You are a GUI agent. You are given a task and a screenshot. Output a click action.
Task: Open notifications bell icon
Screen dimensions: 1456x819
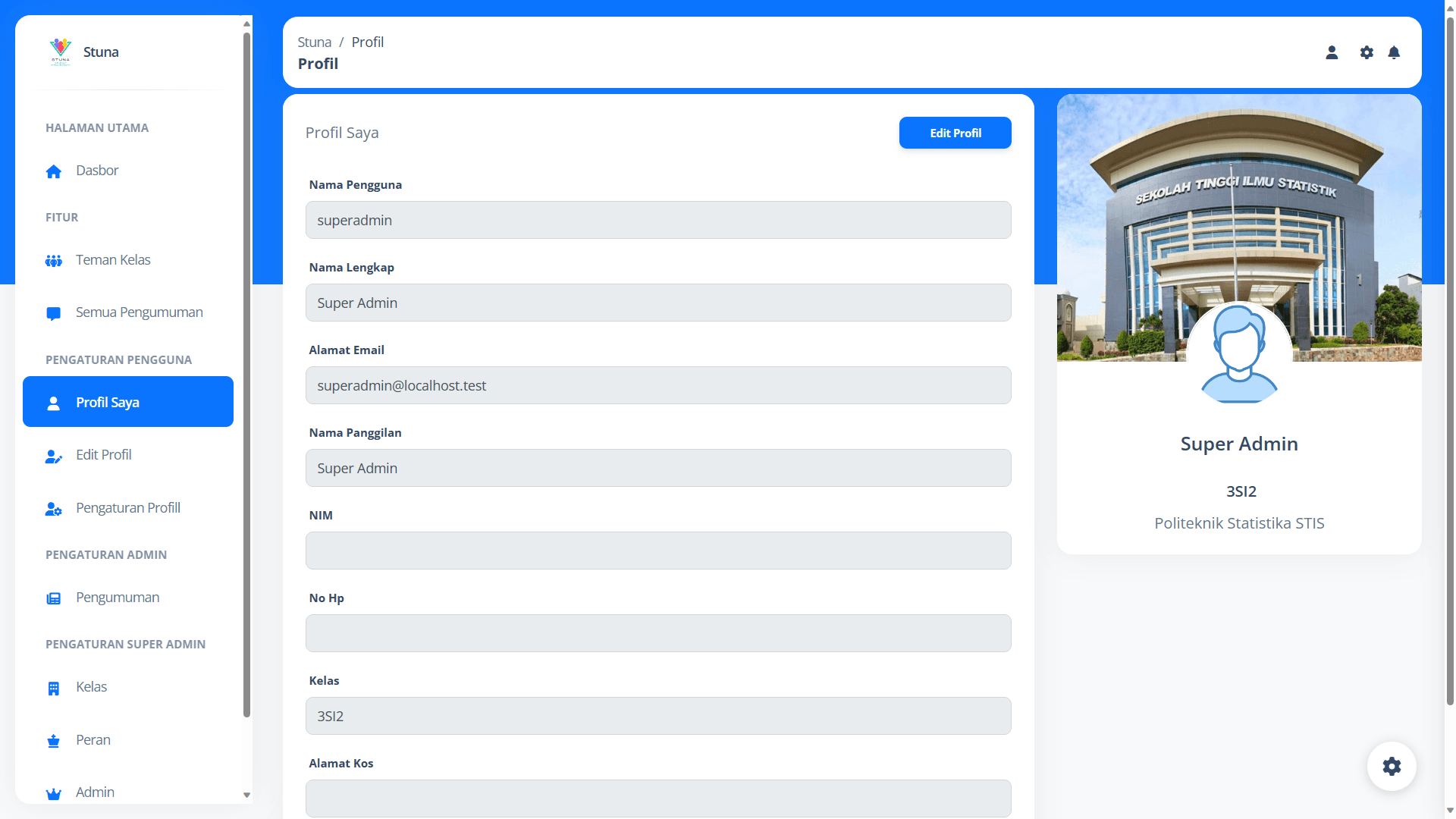1394,52
